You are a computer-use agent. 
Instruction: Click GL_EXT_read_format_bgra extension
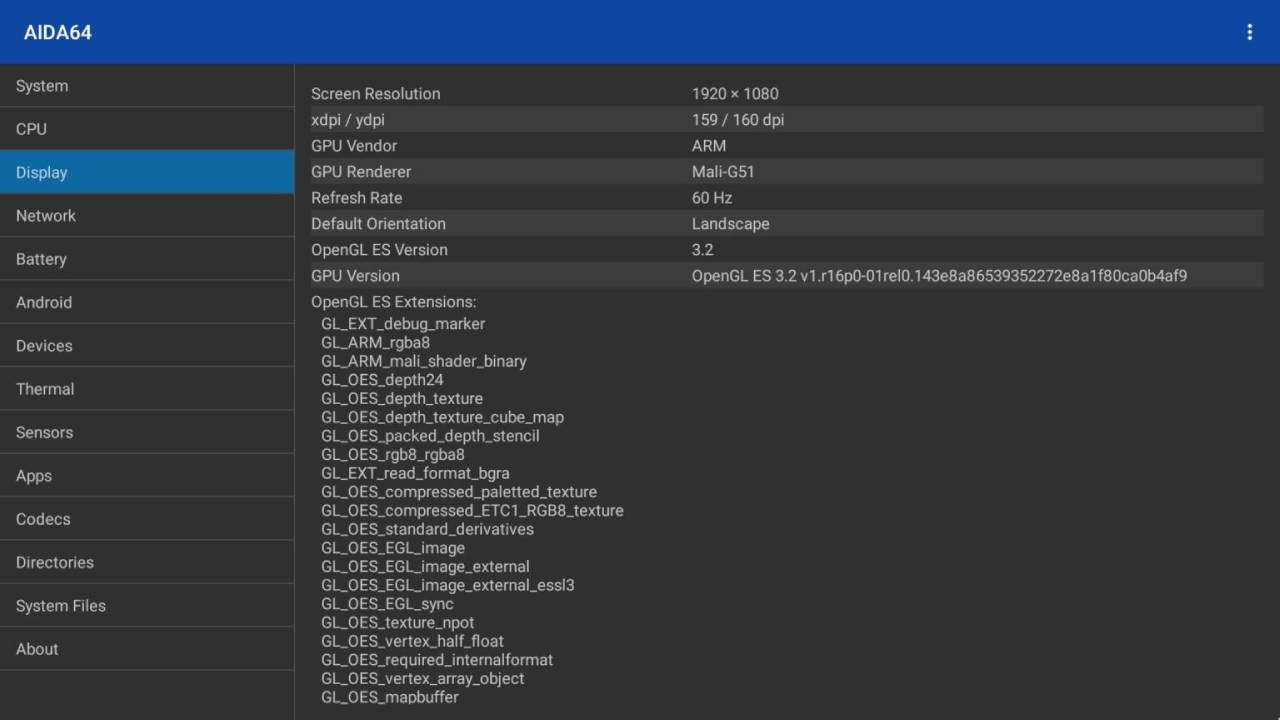click(415, 473)
